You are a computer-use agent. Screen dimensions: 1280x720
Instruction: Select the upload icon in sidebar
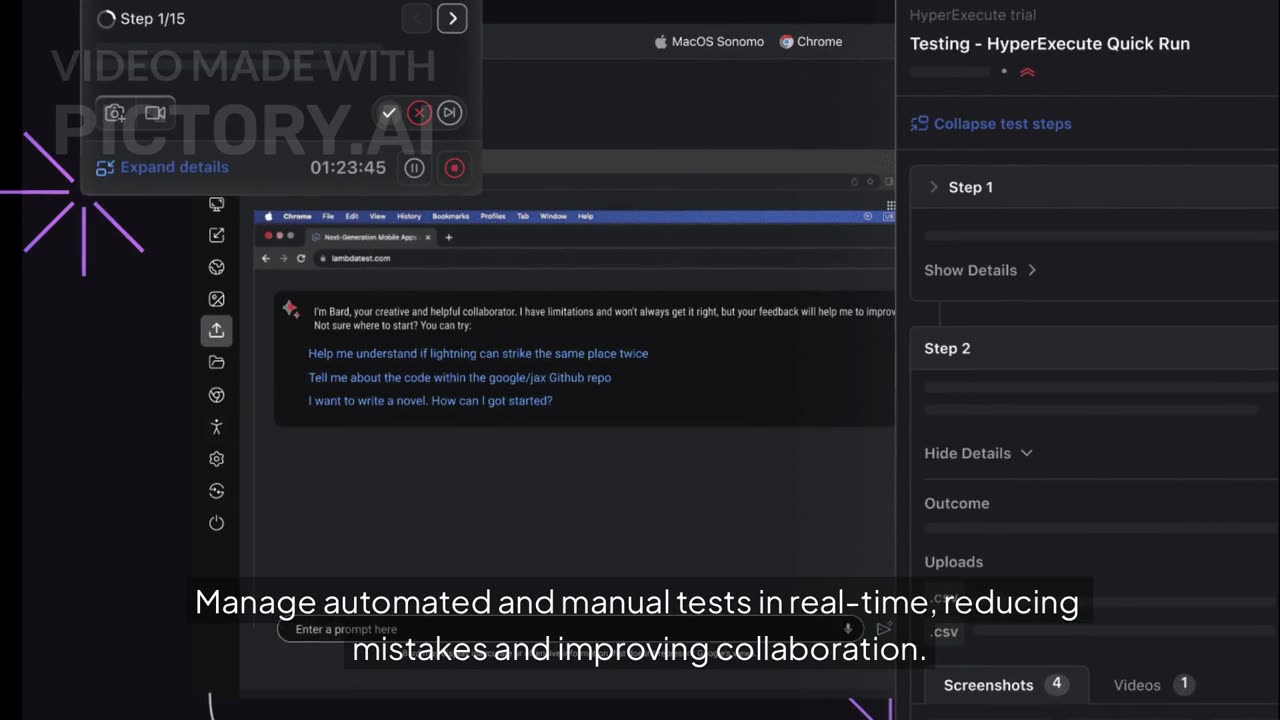[x=216, y=330]
